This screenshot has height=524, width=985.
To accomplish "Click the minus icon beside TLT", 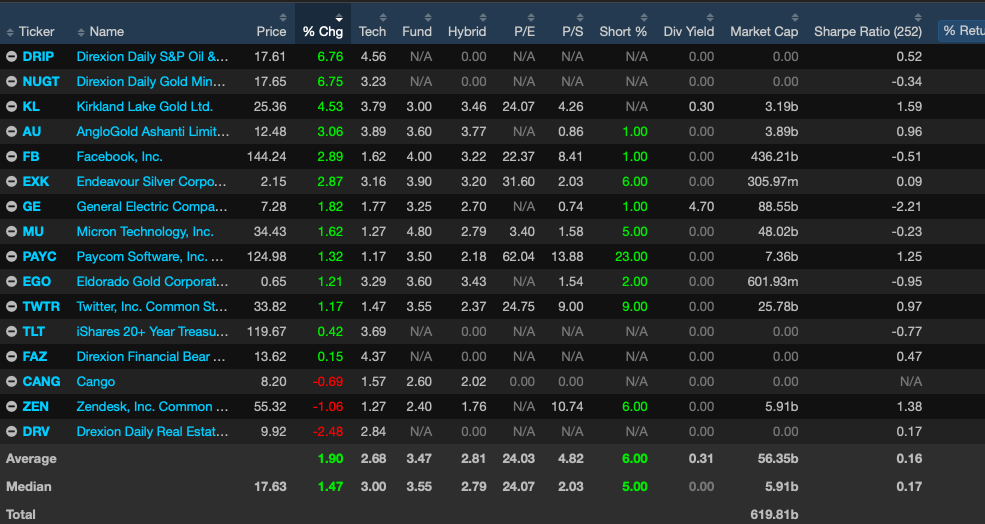I will click(x=11, y=332).
